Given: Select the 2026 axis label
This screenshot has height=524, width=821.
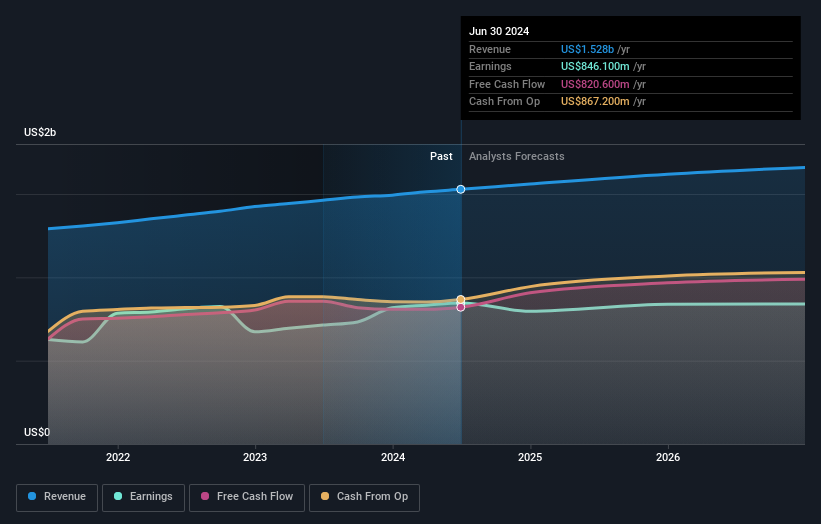Looking at the screenshot, I should [x=668, y=457].
